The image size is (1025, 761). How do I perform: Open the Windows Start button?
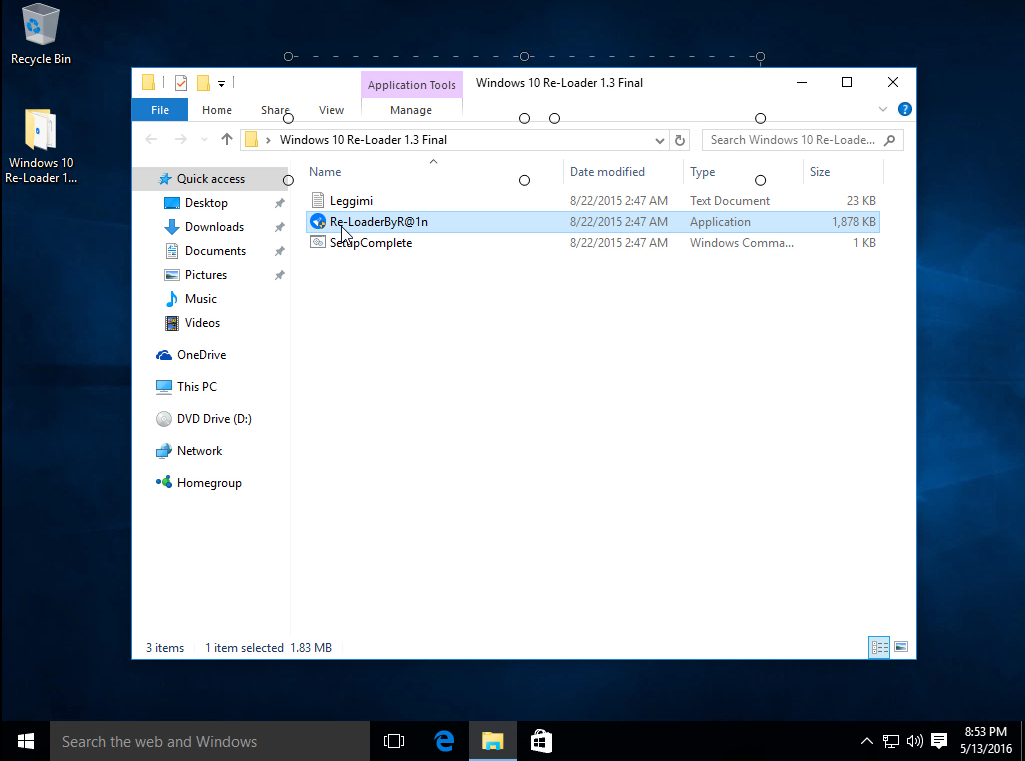tap(25, 741)
